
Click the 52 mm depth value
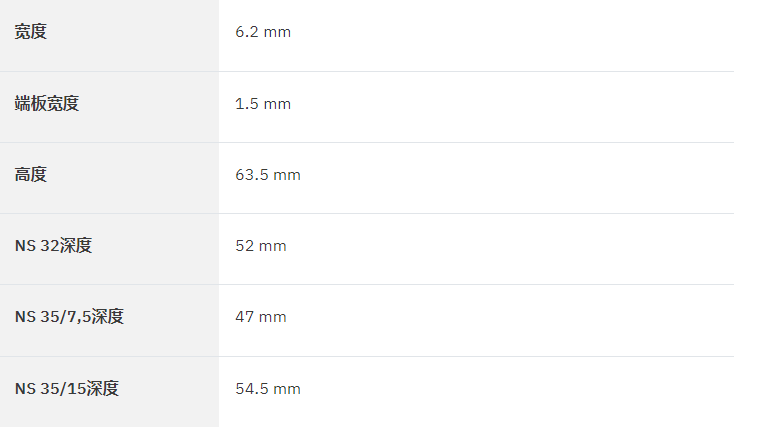[x=261, y=246]
